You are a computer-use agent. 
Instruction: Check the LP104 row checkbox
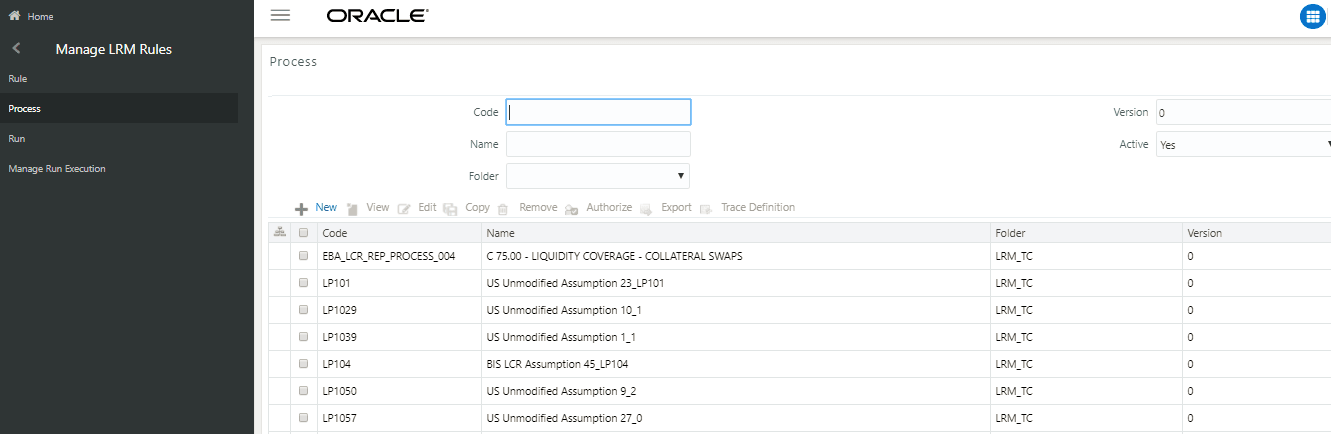point(304,364)
